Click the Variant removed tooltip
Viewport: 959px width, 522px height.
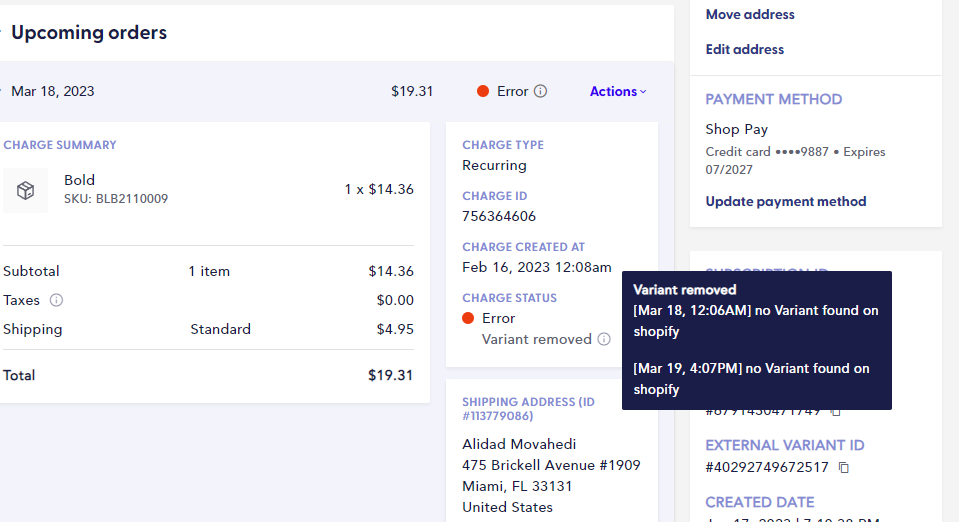click(757, 340)
